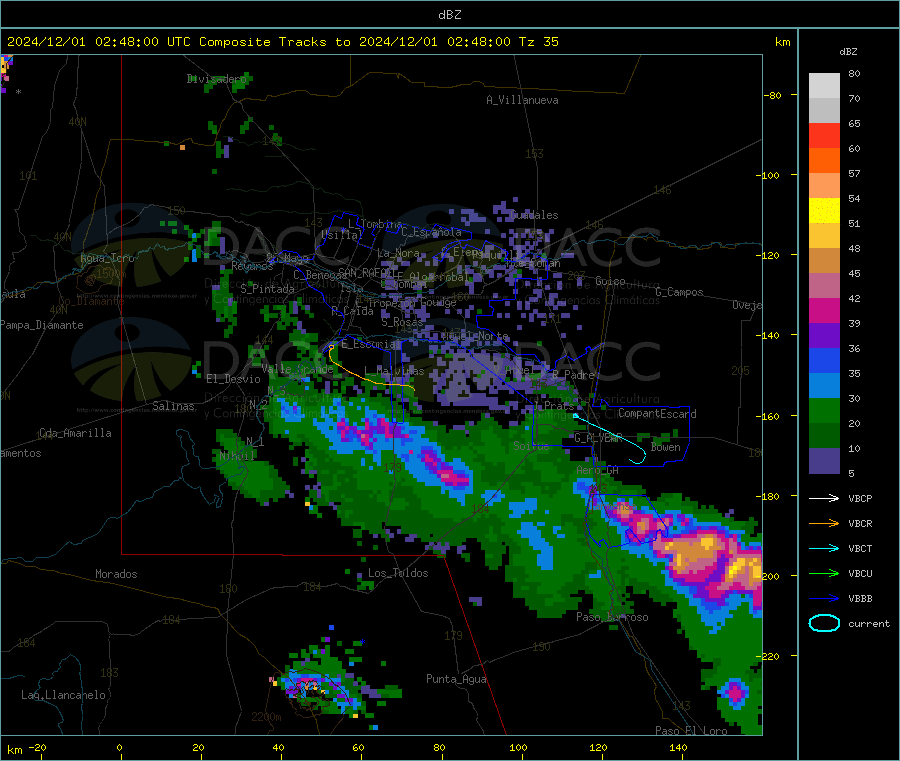Image resolution: width=900 pixels, height=761 pixels.
Task: Select the slate 5–10 dBZ color band
Action: click(x=824, y=461)
